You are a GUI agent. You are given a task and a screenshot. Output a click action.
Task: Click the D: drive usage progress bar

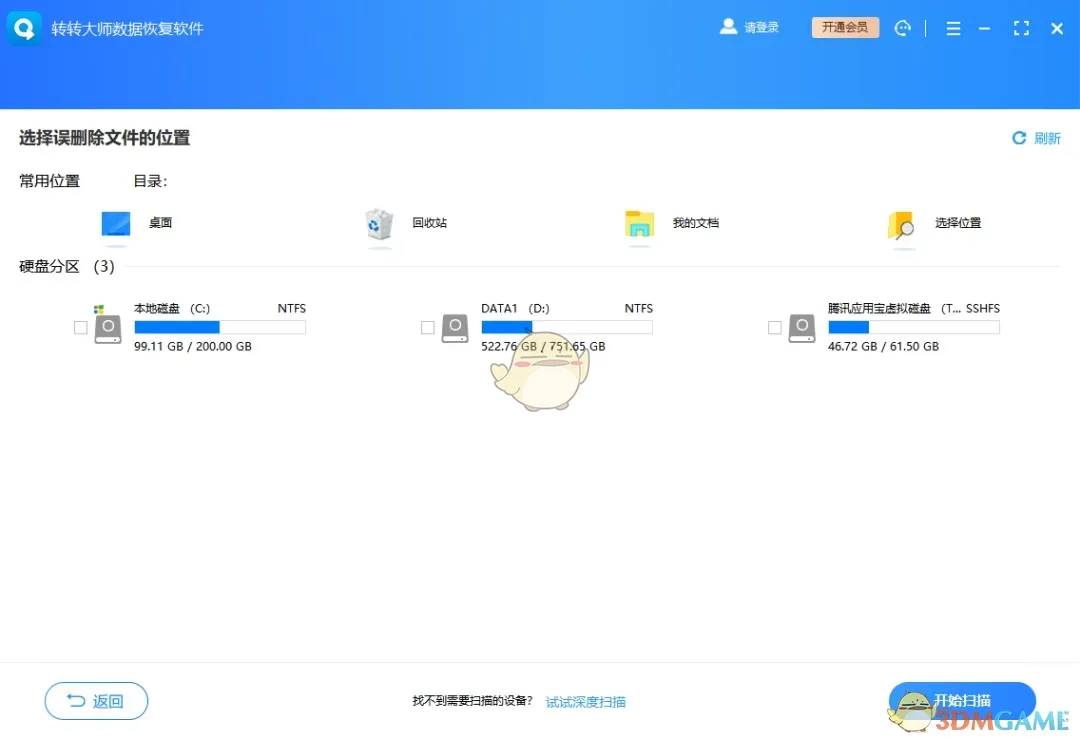point(567,327)
